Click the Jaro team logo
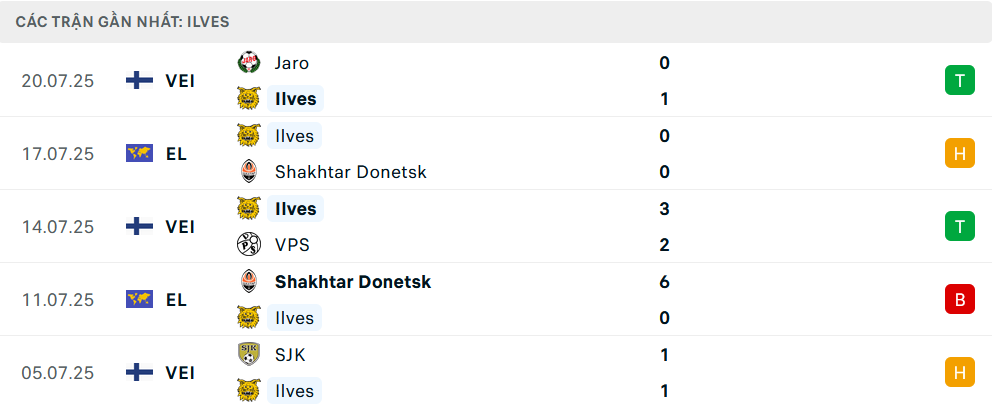Image resolution: width=992 pixels, height=406 pixels. pyautogui.click(x=249, y=63)
